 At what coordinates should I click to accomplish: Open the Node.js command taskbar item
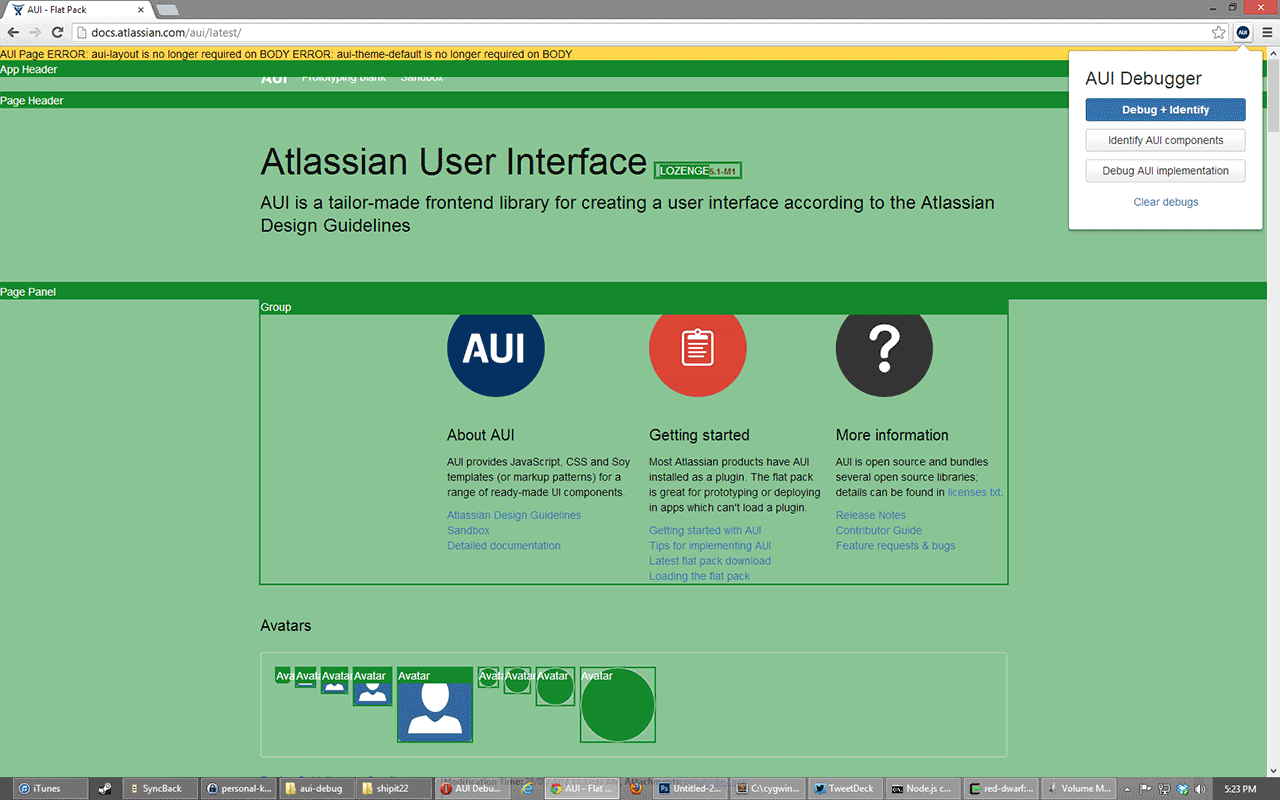[923, 788]
